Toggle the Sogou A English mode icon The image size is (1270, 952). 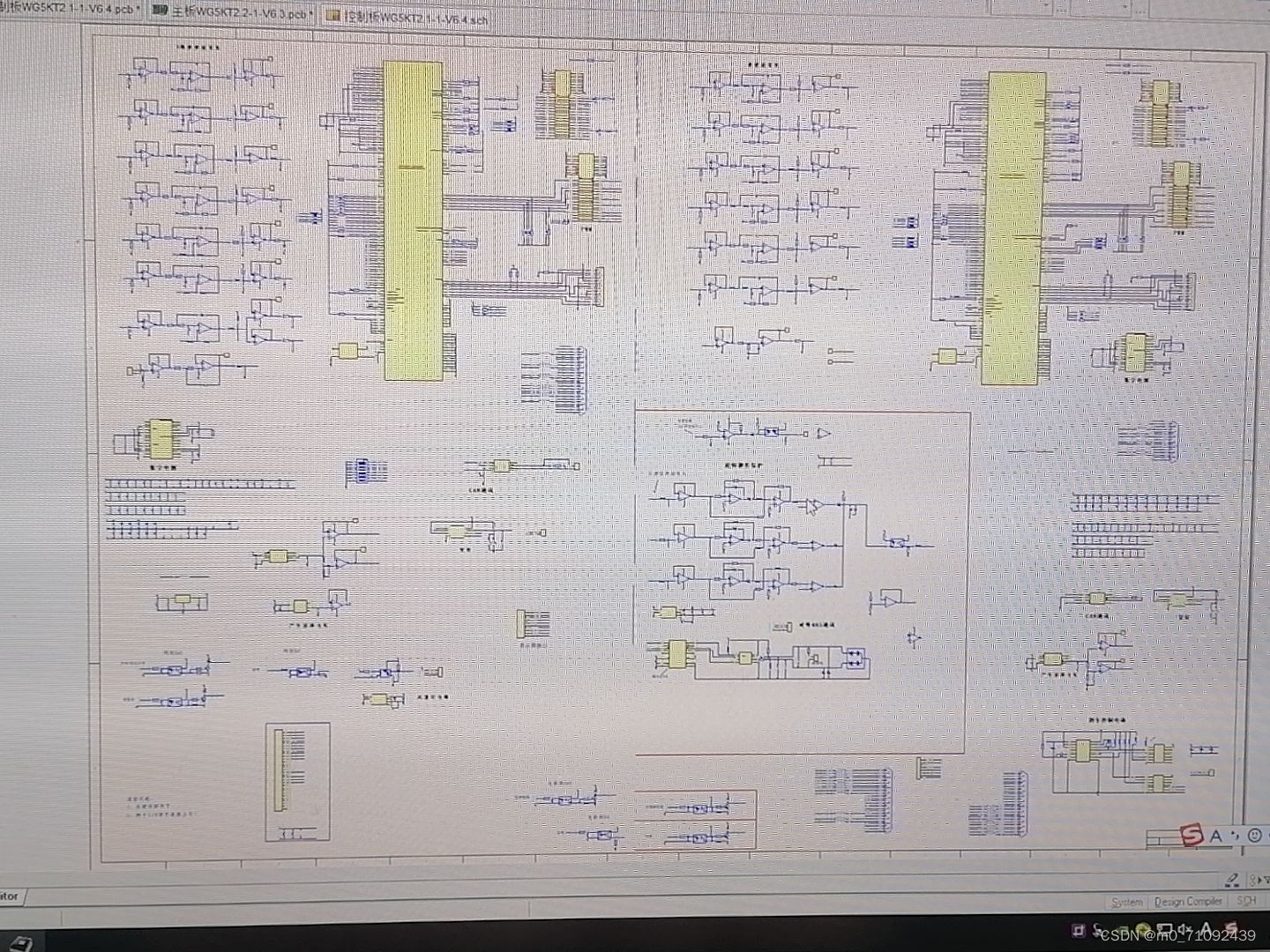click(1215, 836)
